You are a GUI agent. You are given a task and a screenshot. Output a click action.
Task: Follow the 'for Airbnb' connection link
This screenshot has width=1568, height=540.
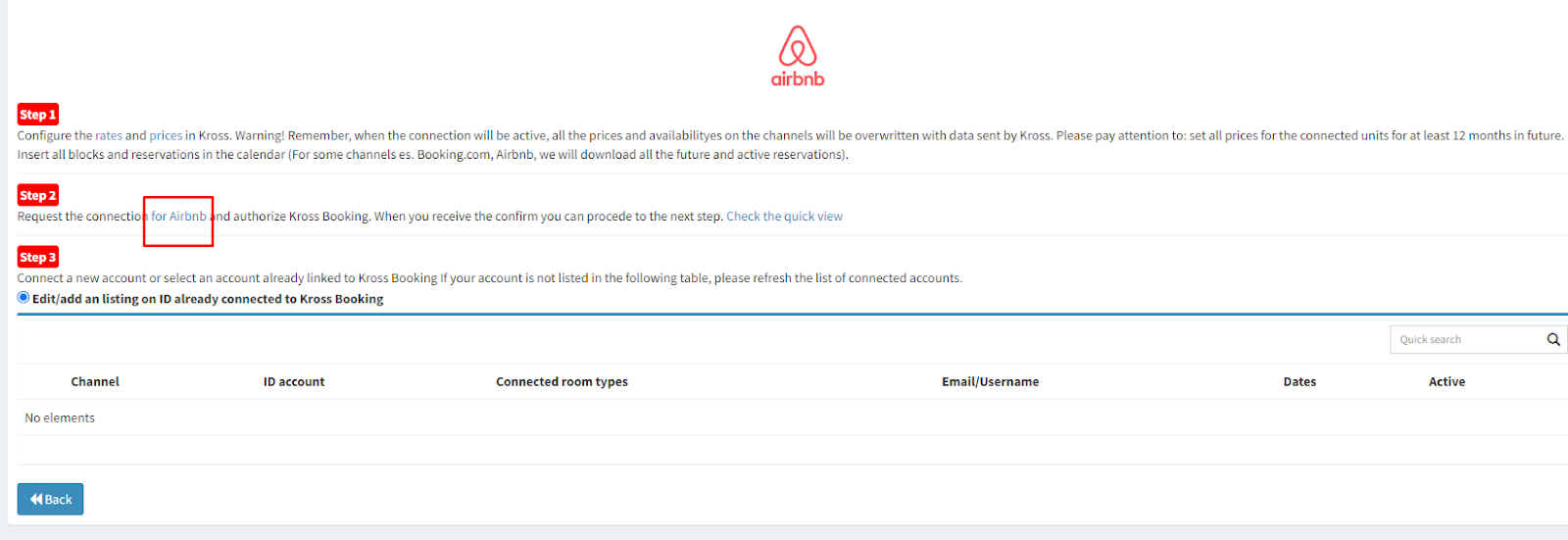pos(178,217)
